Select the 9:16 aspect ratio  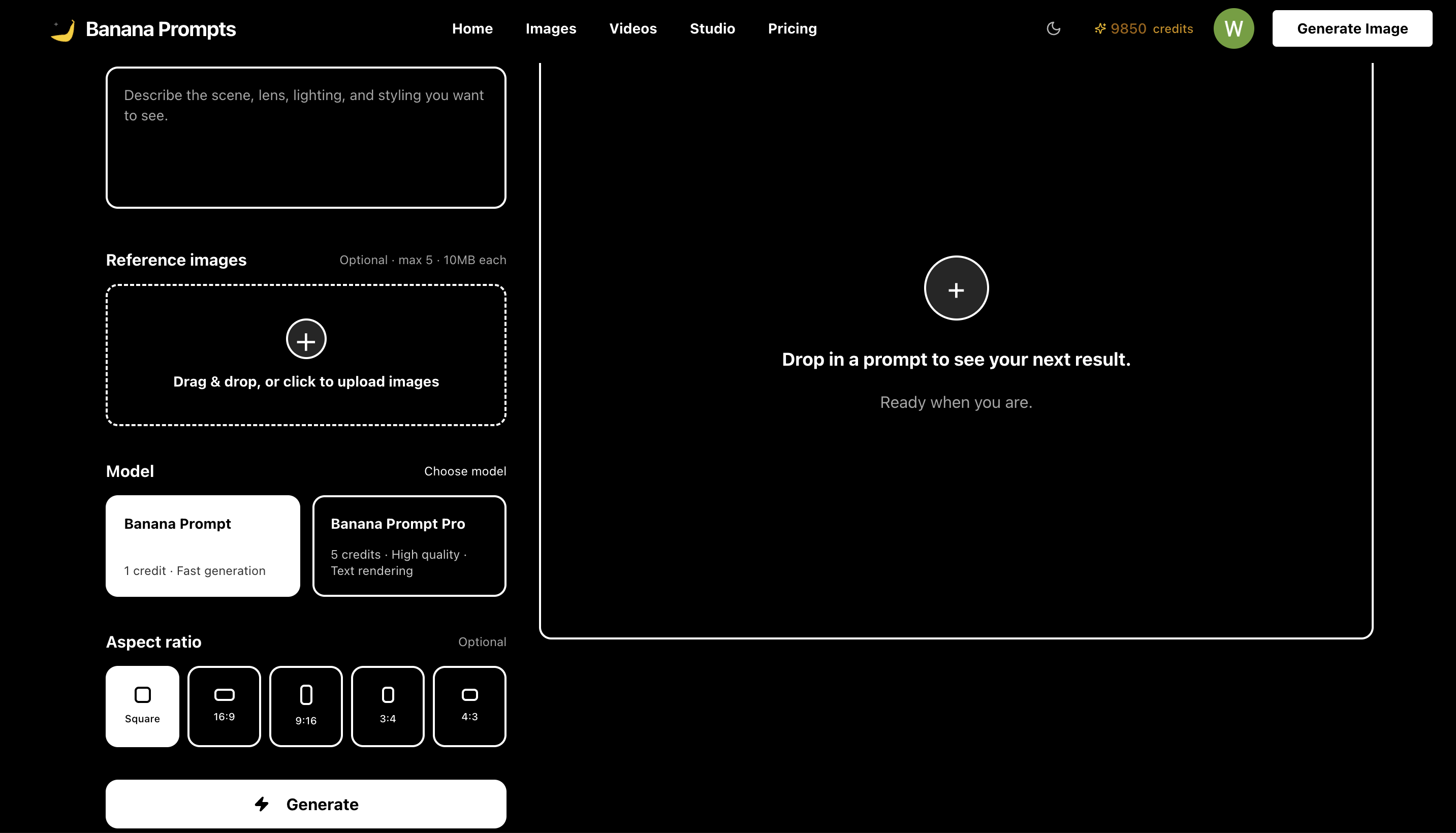click(x=305, y=706)
